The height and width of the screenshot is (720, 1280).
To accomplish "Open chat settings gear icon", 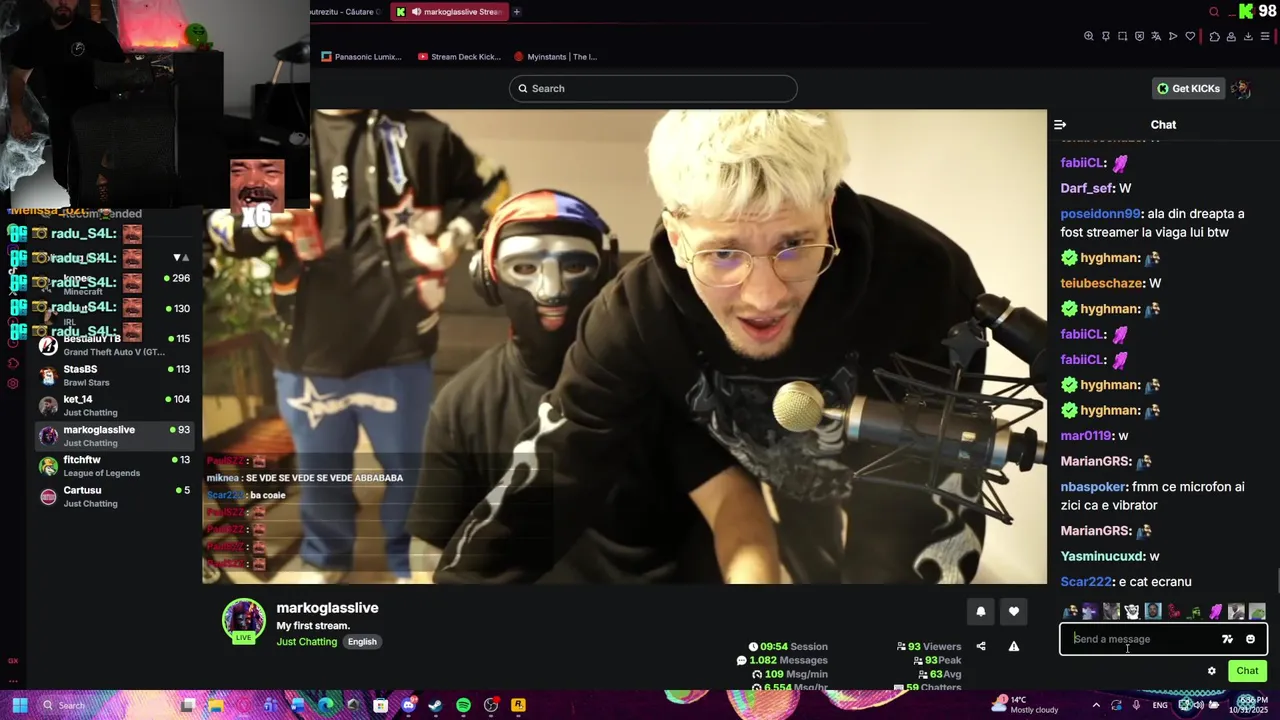I will coord(1212,671).
